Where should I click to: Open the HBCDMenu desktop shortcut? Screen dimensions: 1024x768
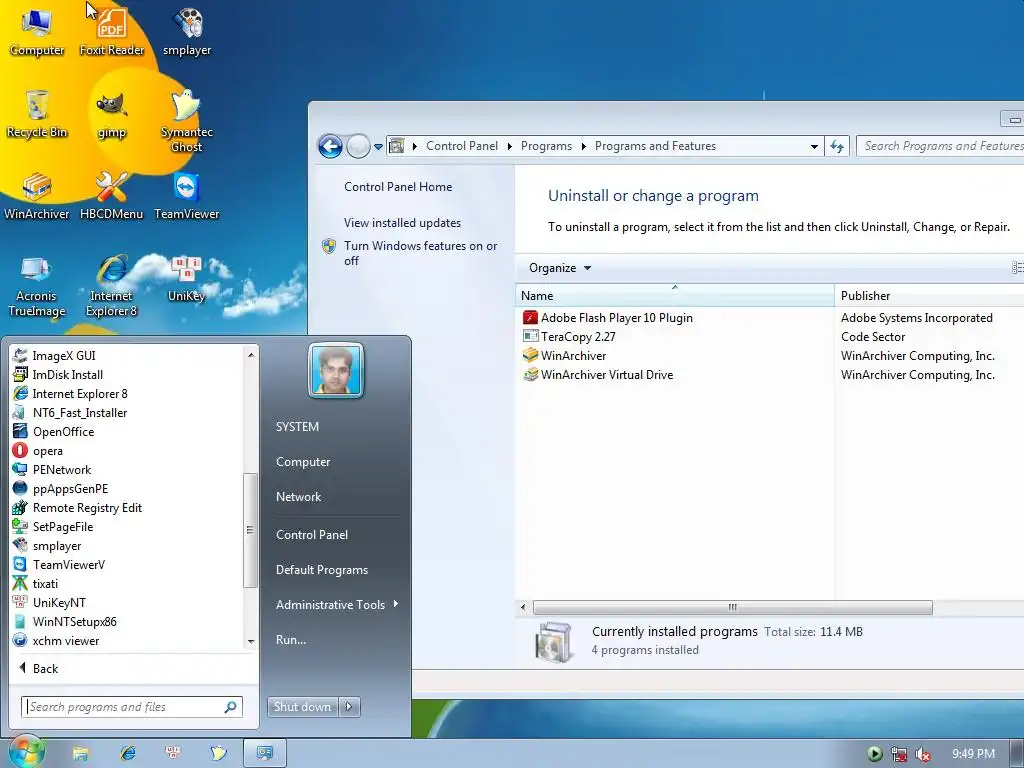coord(112,196)
